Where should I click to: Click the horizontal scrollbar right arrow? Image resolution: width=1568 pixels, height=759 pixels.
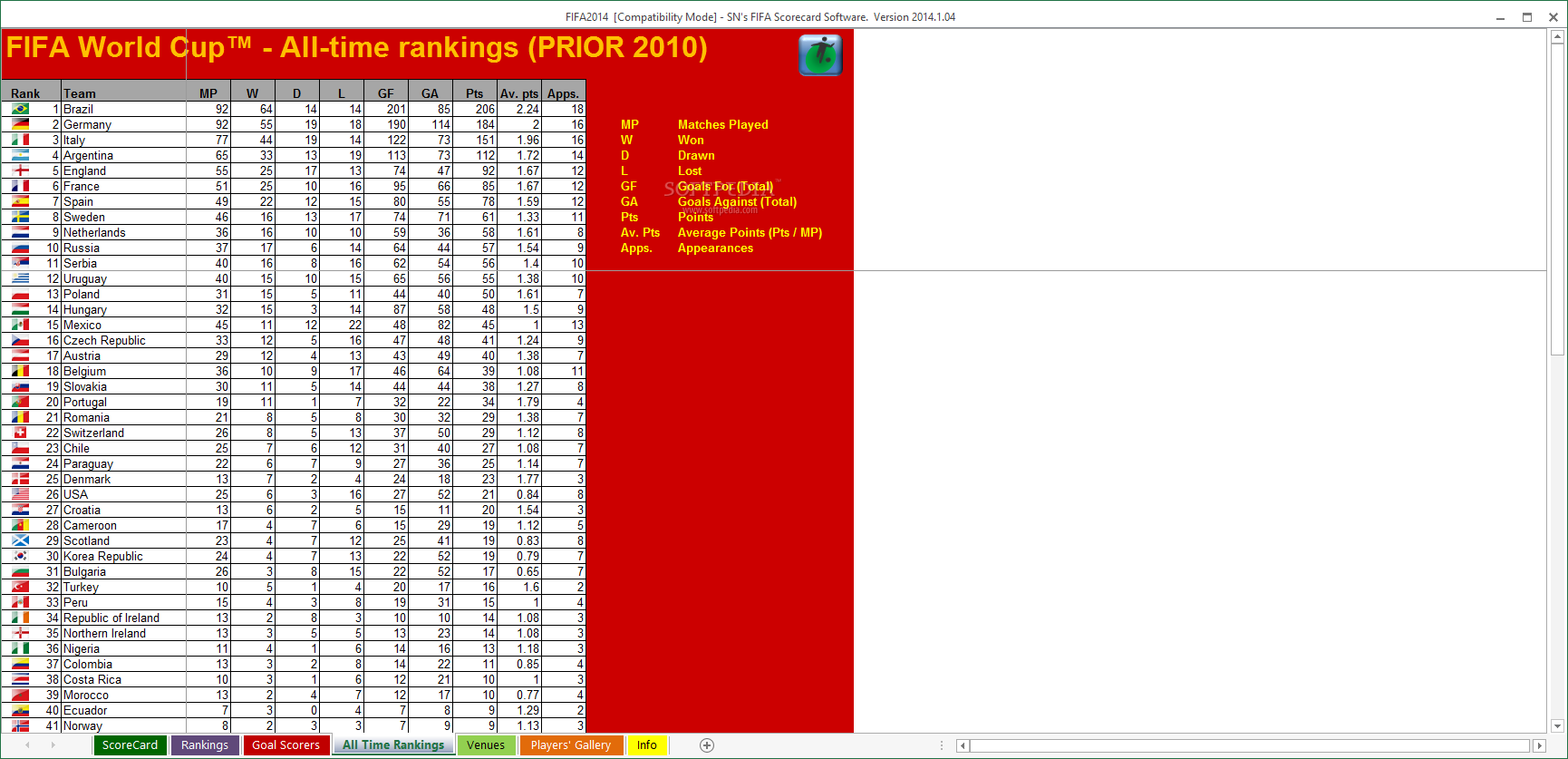click(1539, 745)
